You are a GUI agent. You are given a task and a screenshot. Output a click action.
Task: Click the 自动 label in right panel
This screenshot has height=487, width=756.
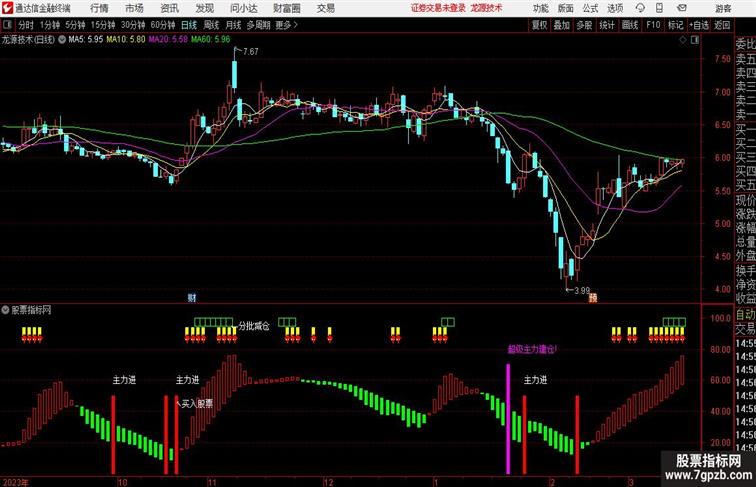point(745,315)
